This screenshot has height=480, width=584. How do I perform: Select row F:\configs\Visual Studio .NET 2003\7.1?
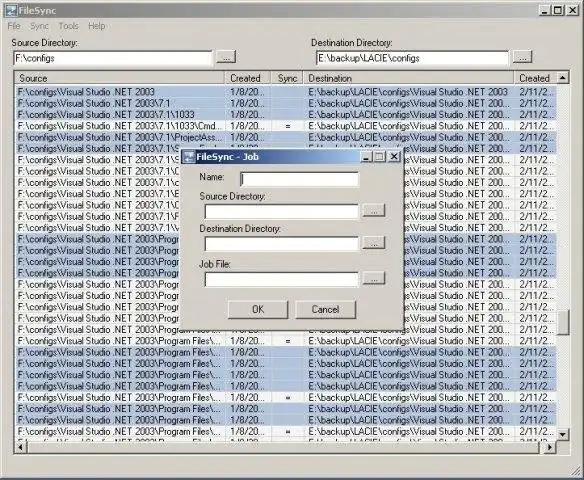286,103
